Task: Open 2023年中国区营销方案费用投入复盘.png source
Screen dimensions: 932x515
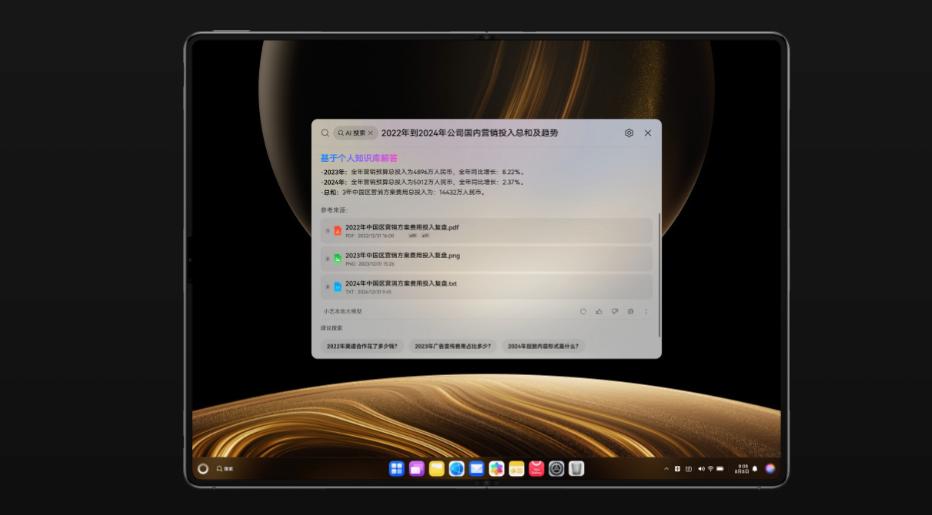Action: 486,259
